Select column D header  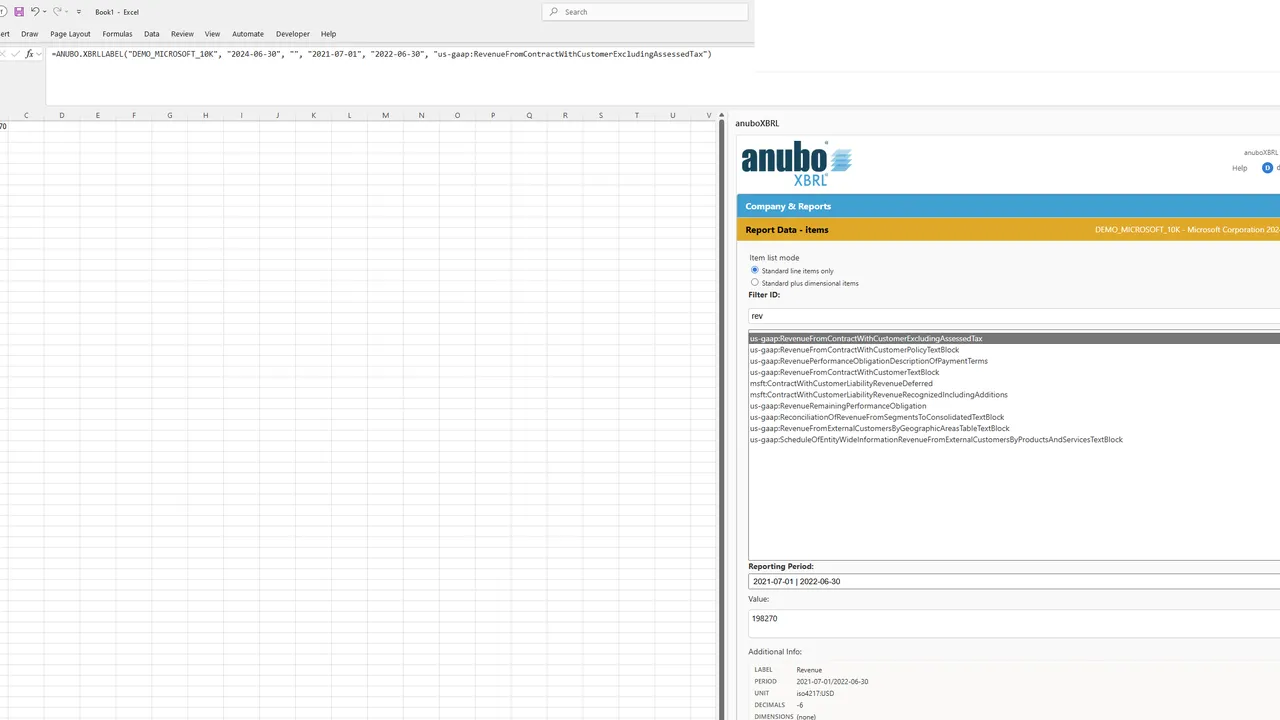pyautogui.click(x=62, y=115)
